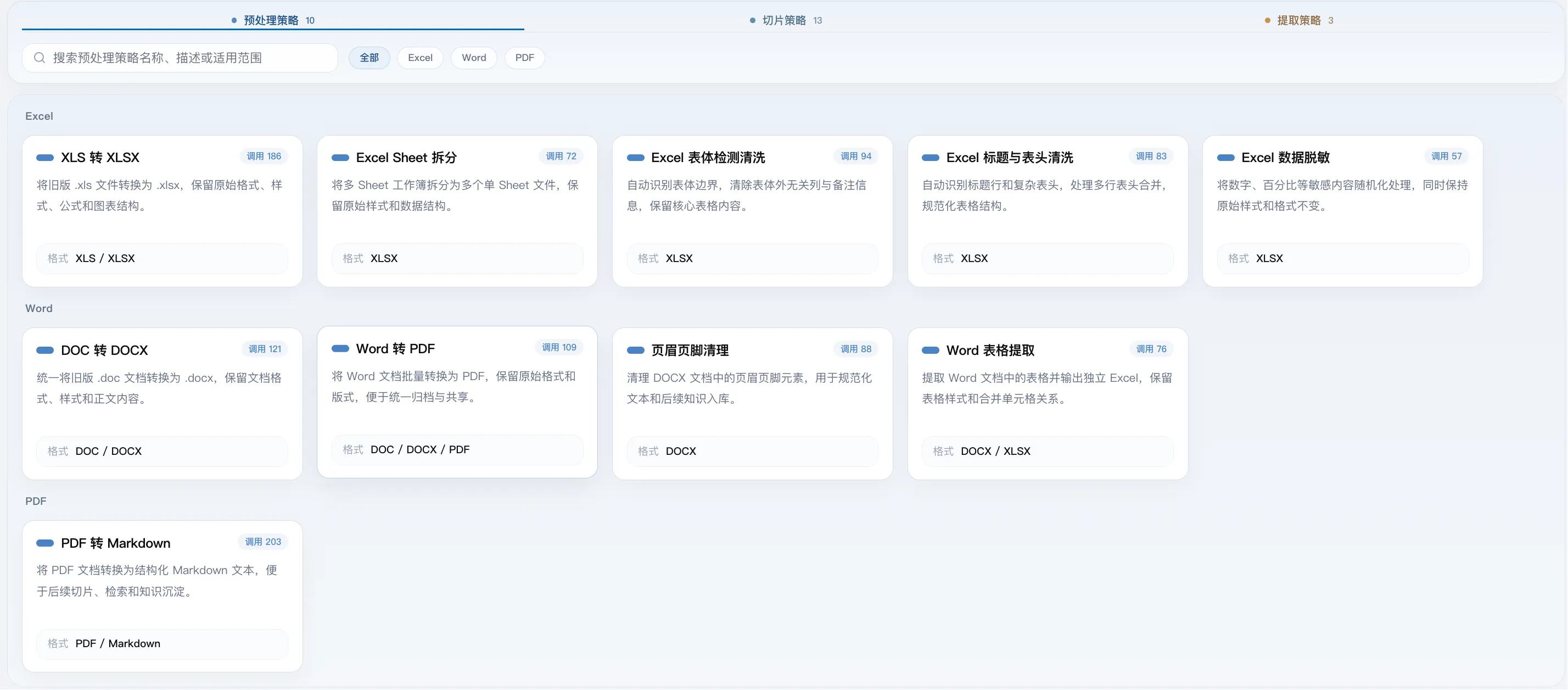Image resolution: width=1568 pixels, height=690 pixels.
Task: Open the 页眉页脚清理 card title
Action: click(690, 350)
